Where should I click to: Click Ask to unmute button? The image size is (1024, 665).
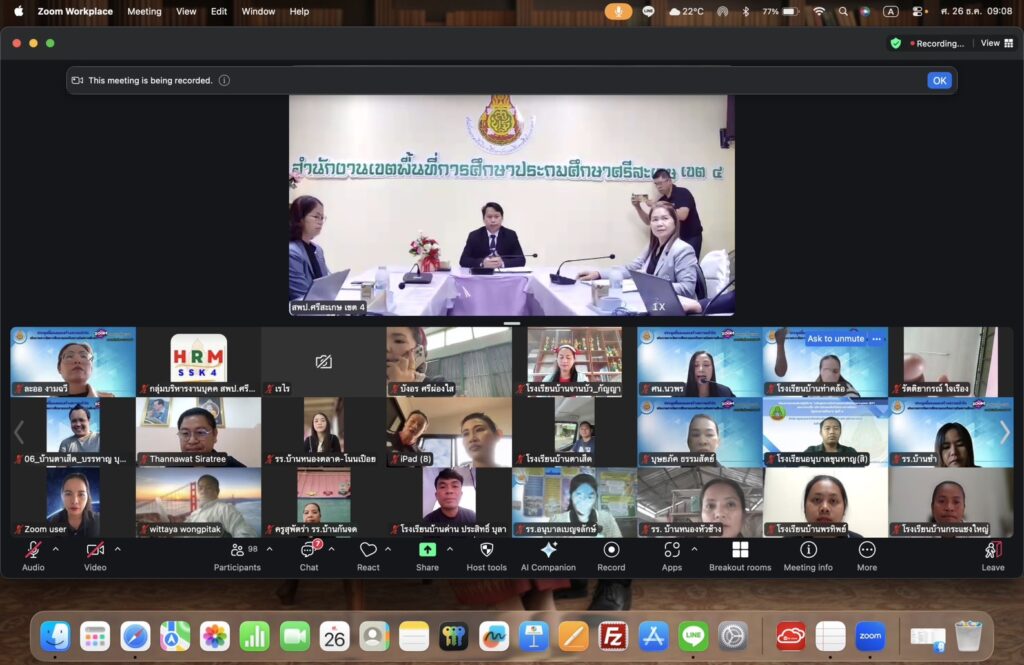(835, 339)
